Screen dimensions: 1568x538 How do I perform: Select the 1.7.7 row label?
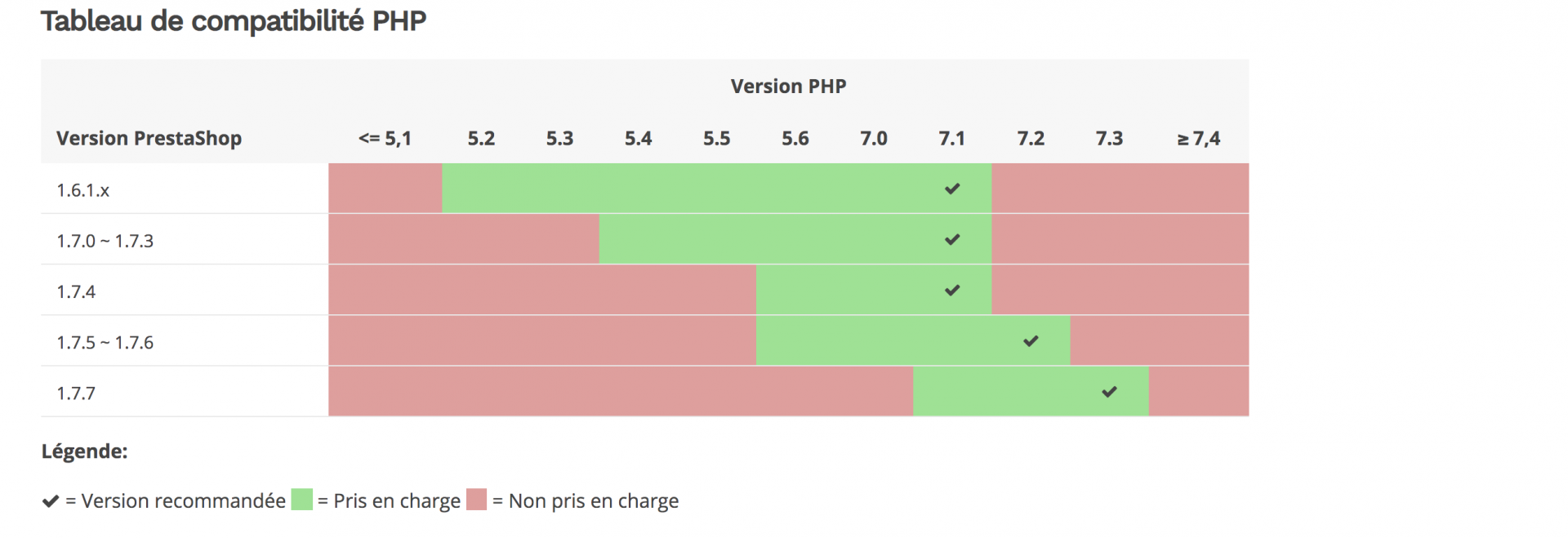pos(76,393)
